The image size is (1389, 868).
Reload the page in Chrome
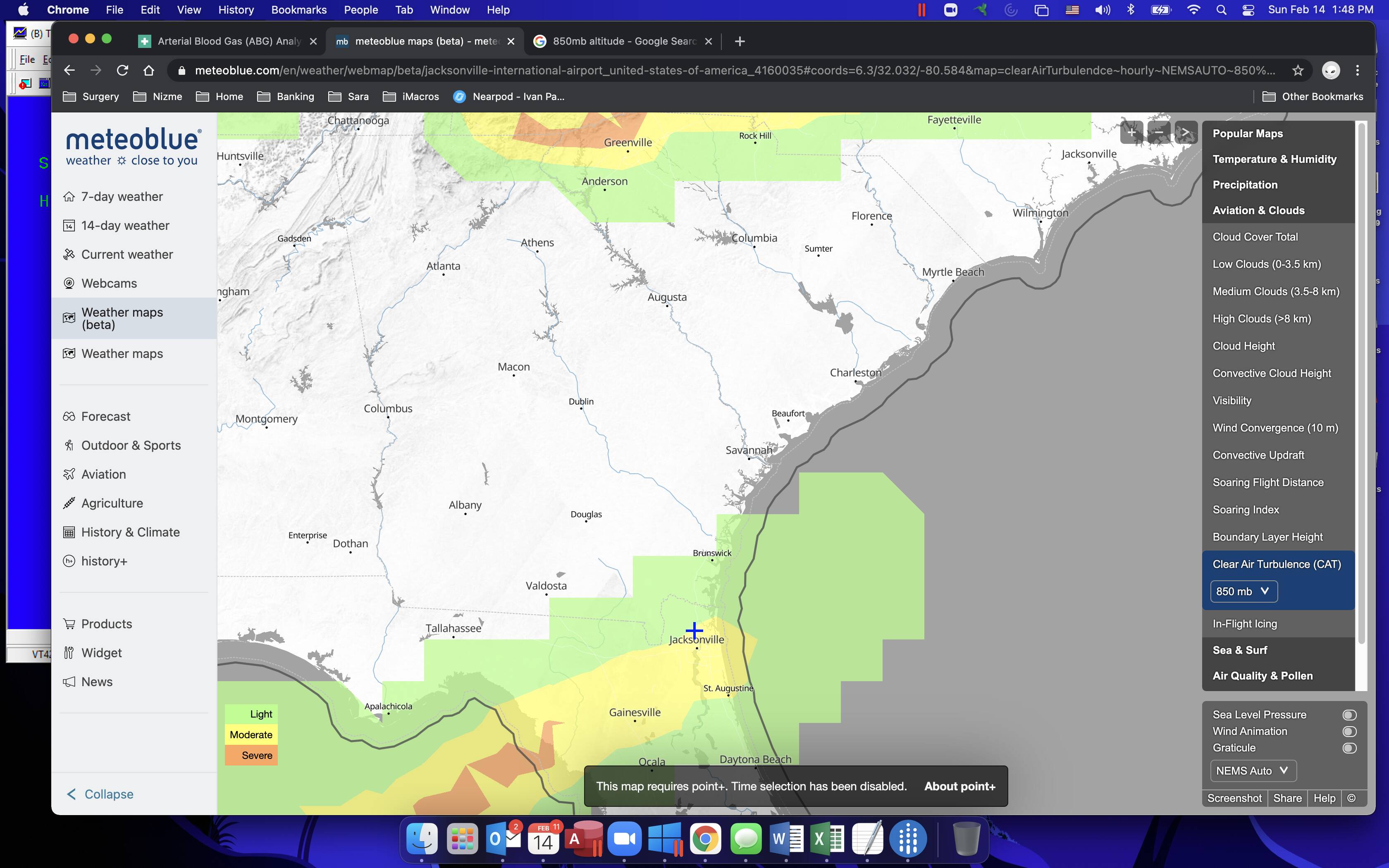point(122,70)
